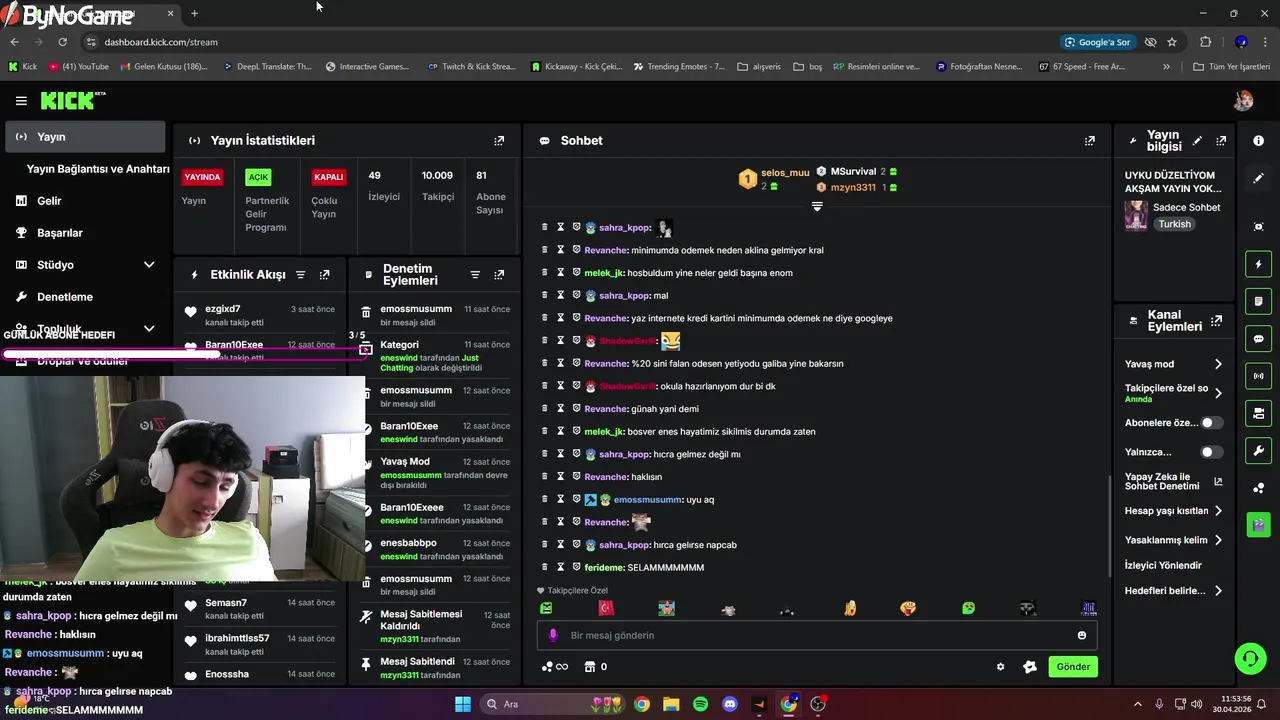Open the Windows Start menu

pyautogui.click(x=462, y=704)
